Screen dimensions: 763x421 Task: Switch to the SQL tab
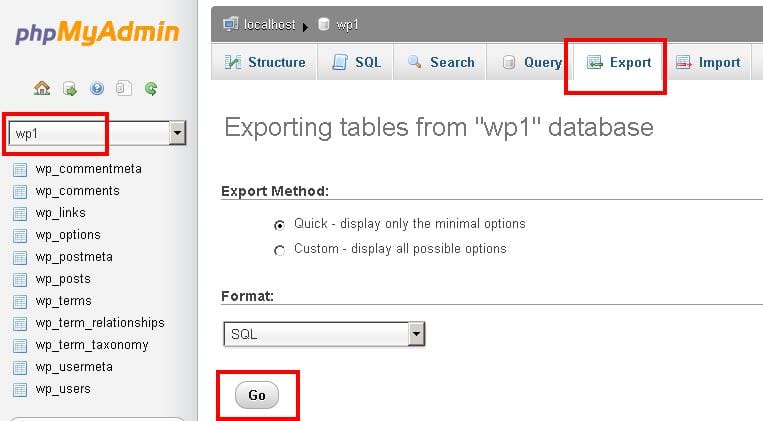tap(356, 62)
